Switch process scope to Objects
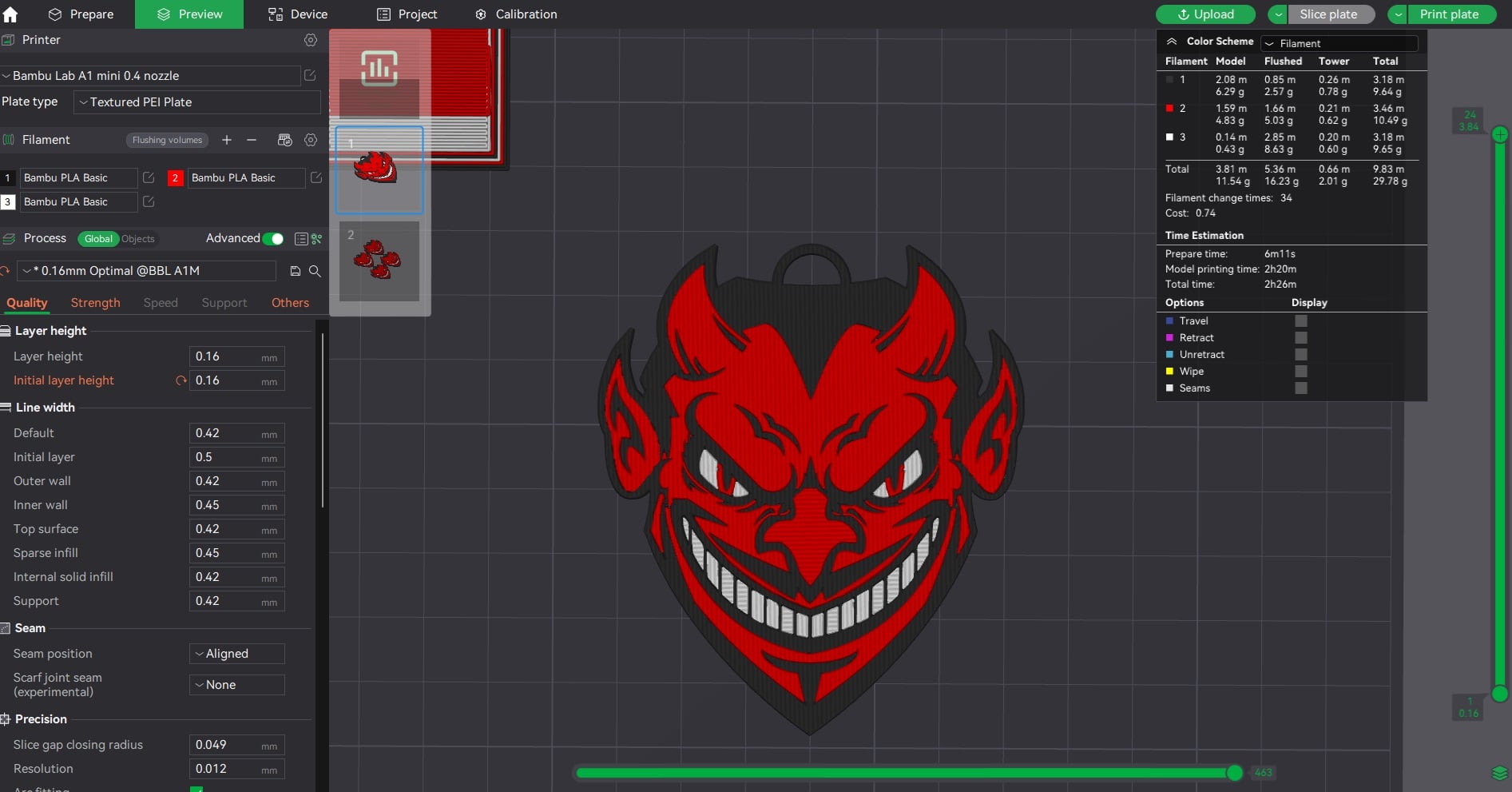1512x792 pixels. (x=138, y=239)
